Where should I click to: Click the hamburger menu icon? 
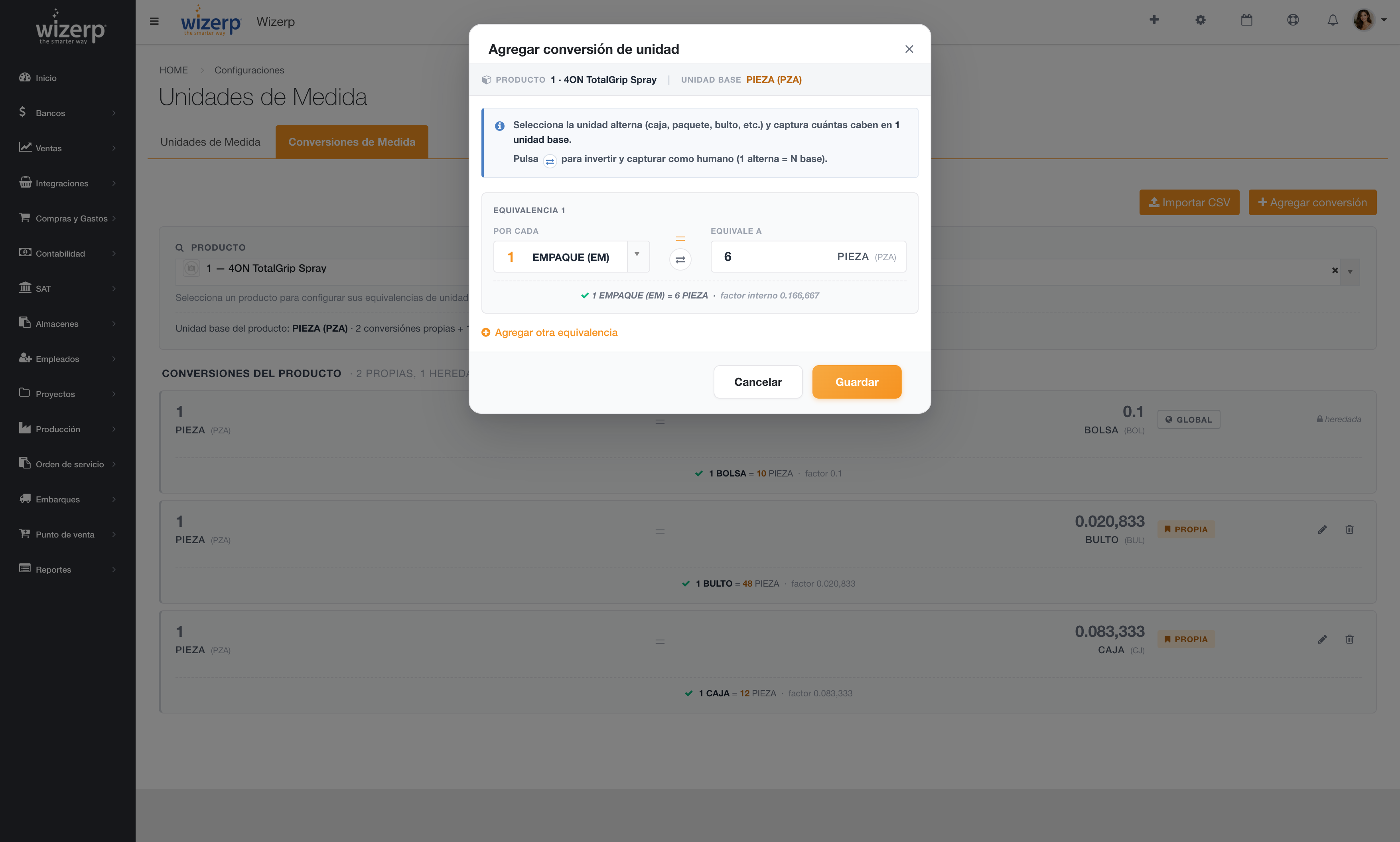154,21
